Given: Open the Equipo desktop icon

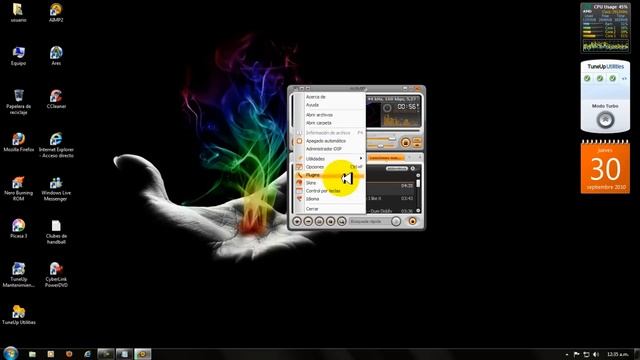Looking at the screenshot, I should (18, 56).
